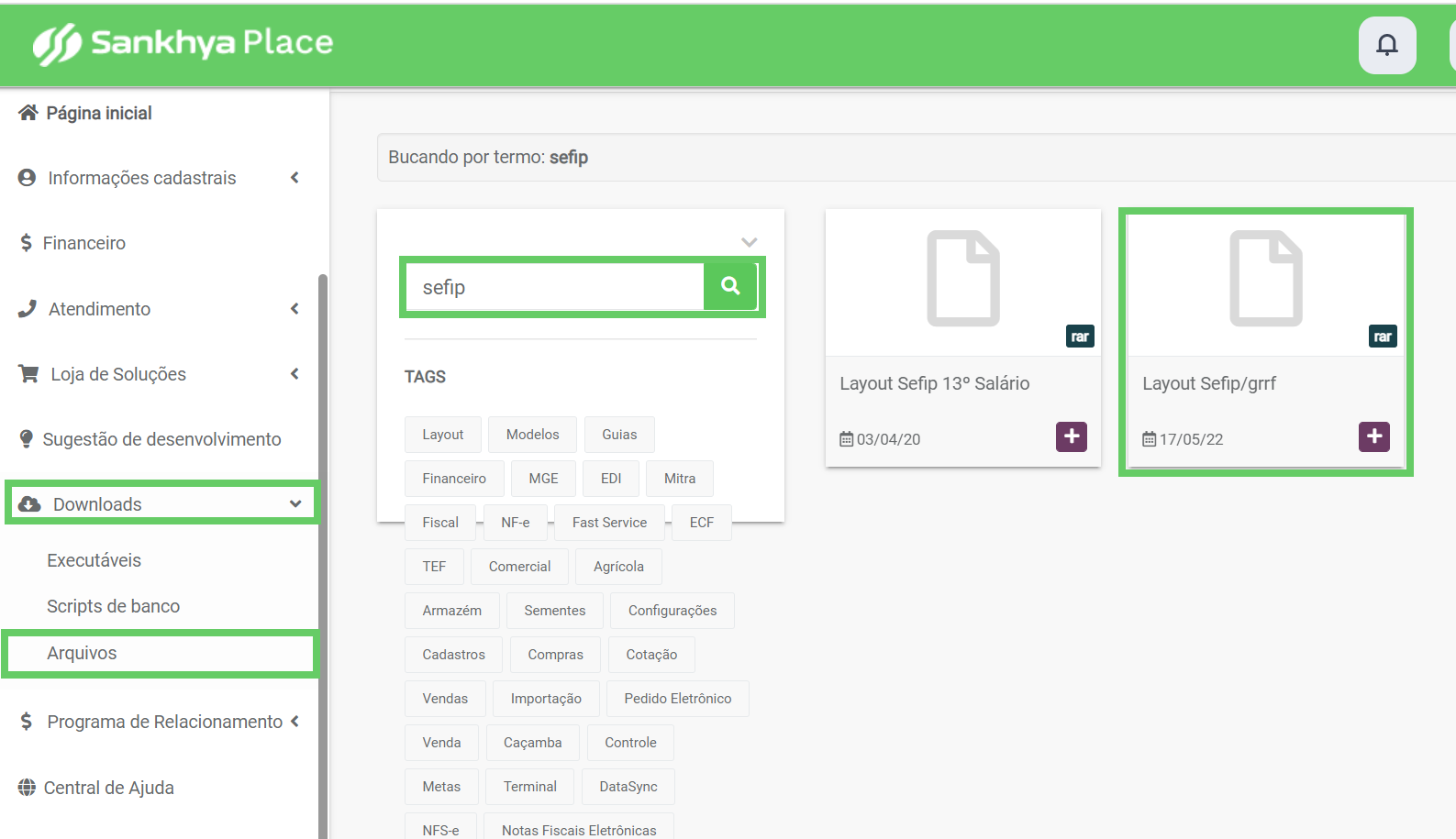Image resolution: width=1456 pixels, height=839 pixels.
Task: Filter by the Cadastros tag
Action: pos(454,655)
